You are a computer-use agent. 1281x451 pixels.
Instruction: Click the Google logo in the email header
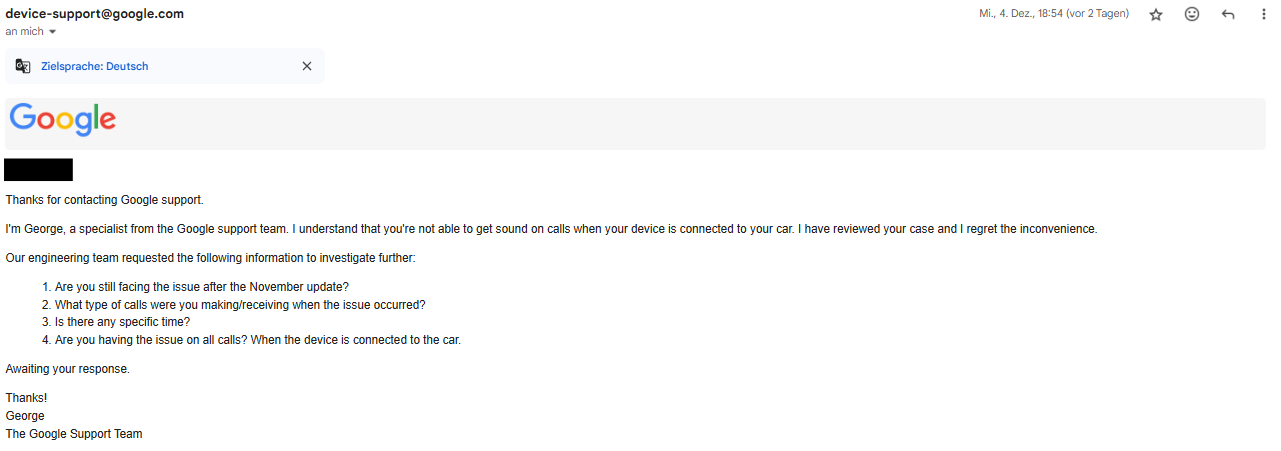click(x=63, y=120)
